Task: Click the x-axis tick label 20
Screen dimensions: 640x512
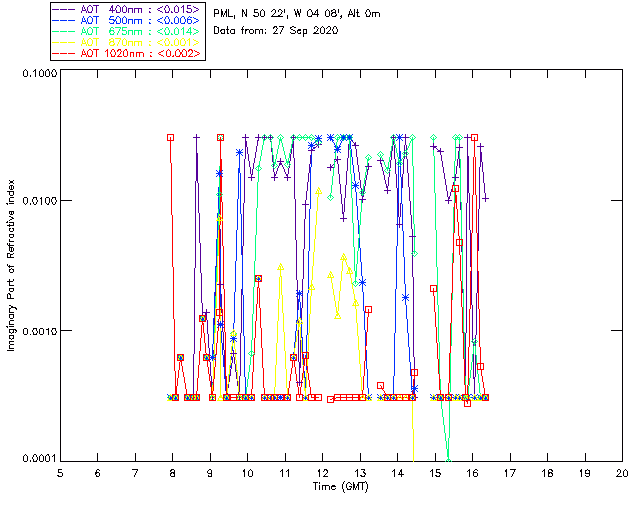Action: click(x=622, y=473)
